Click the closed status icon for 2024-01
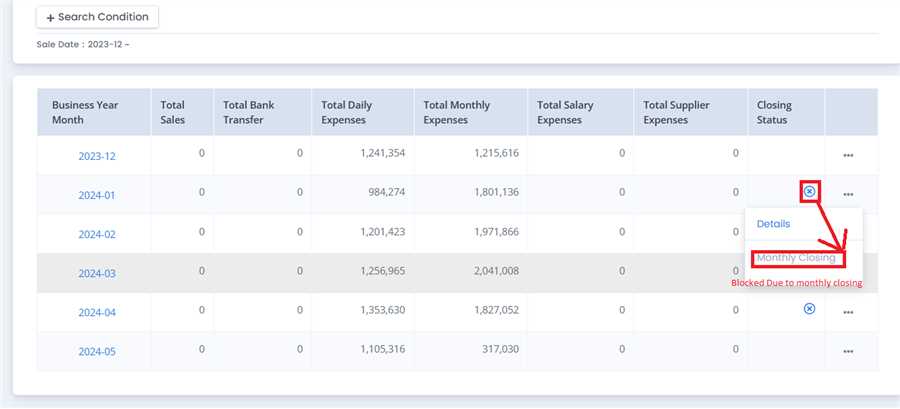900x409 pixels. tap(810, 191)
